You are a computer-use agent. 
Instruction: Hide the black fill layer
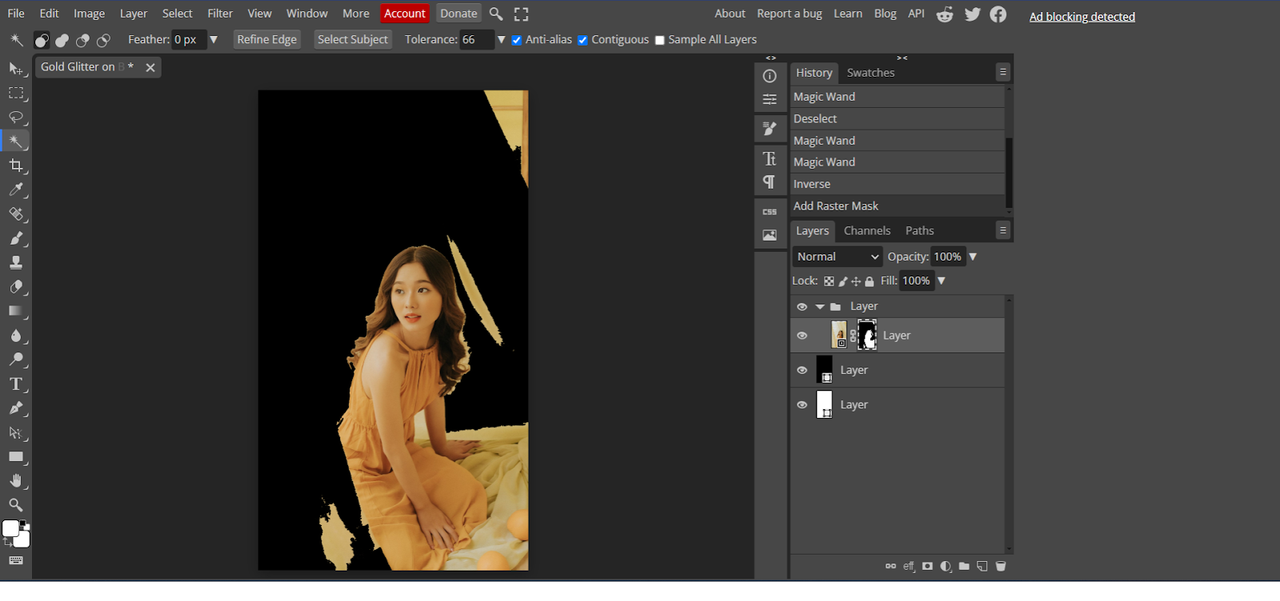[x=801, y=370]
